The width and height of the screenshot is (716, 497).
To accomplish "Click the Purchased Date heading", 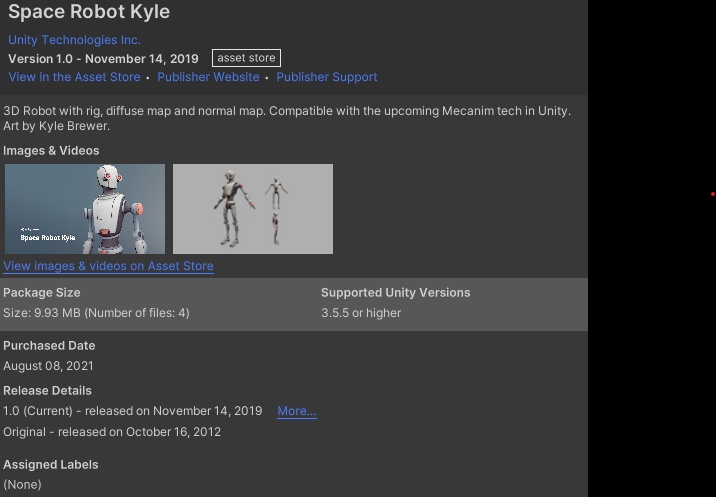I will (x=49, y=345).
